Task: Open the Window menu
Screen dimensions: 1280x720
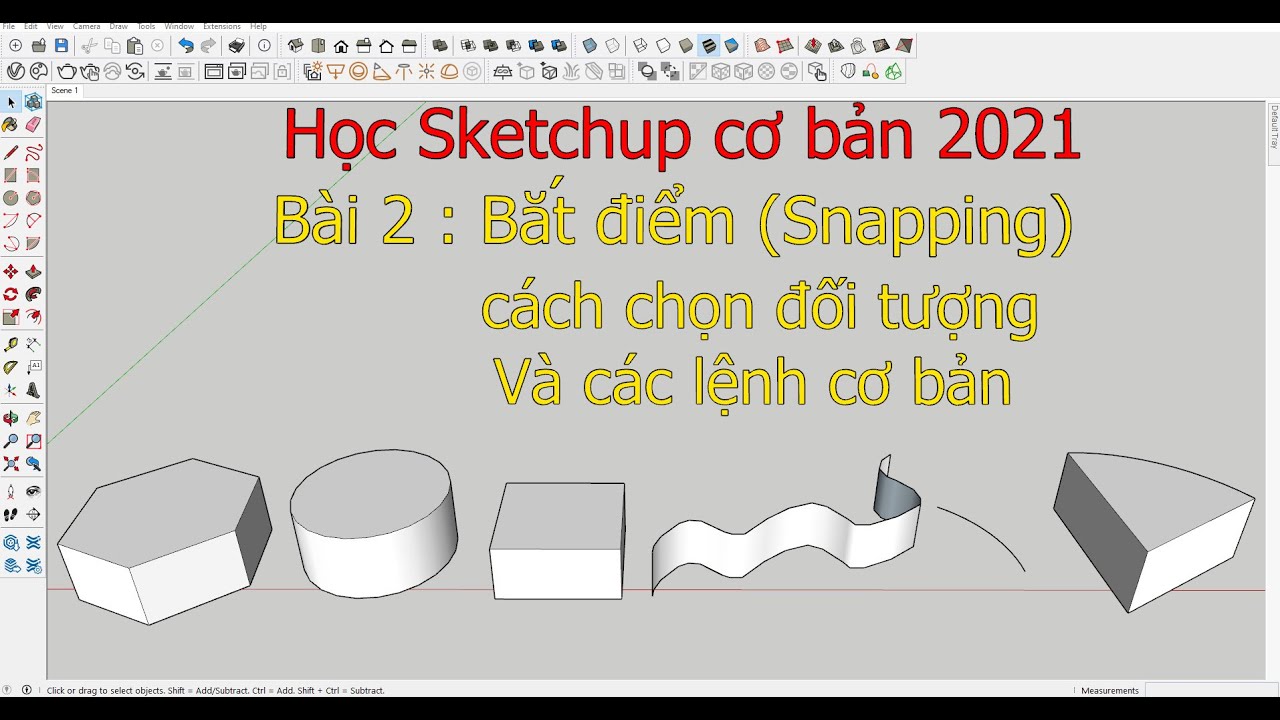Action: (x=179, y=26)
